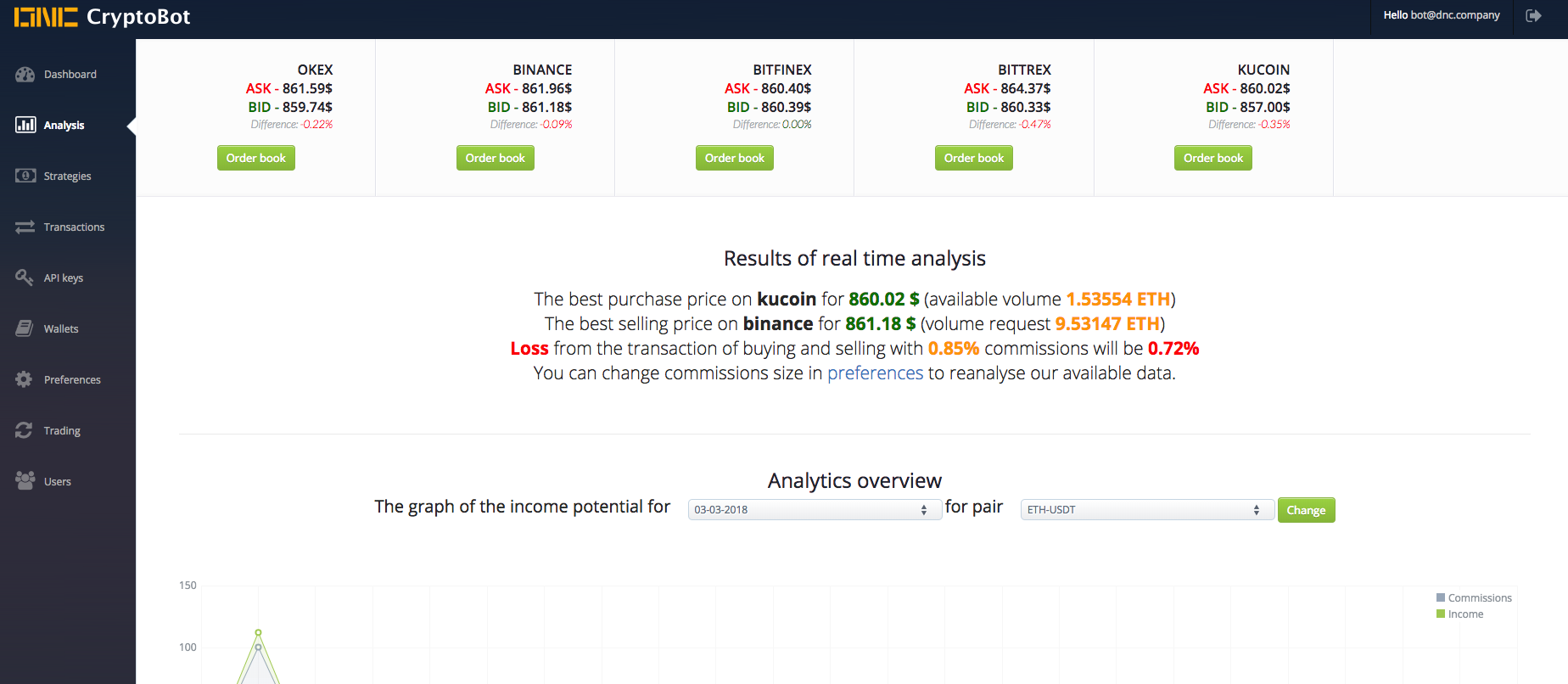This screenshot has height=684, width=1568.
Task: Click the Trading refresh icon
Action: point(25,430)
